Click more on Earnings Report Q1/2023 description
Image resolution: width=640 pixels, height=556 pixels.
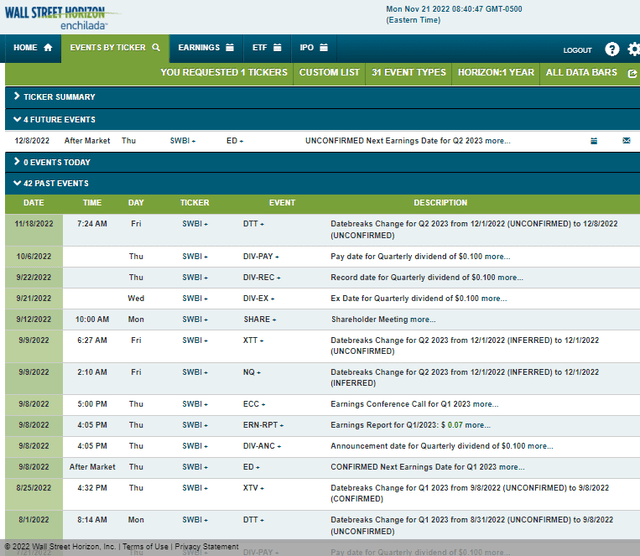coord(478,425)
